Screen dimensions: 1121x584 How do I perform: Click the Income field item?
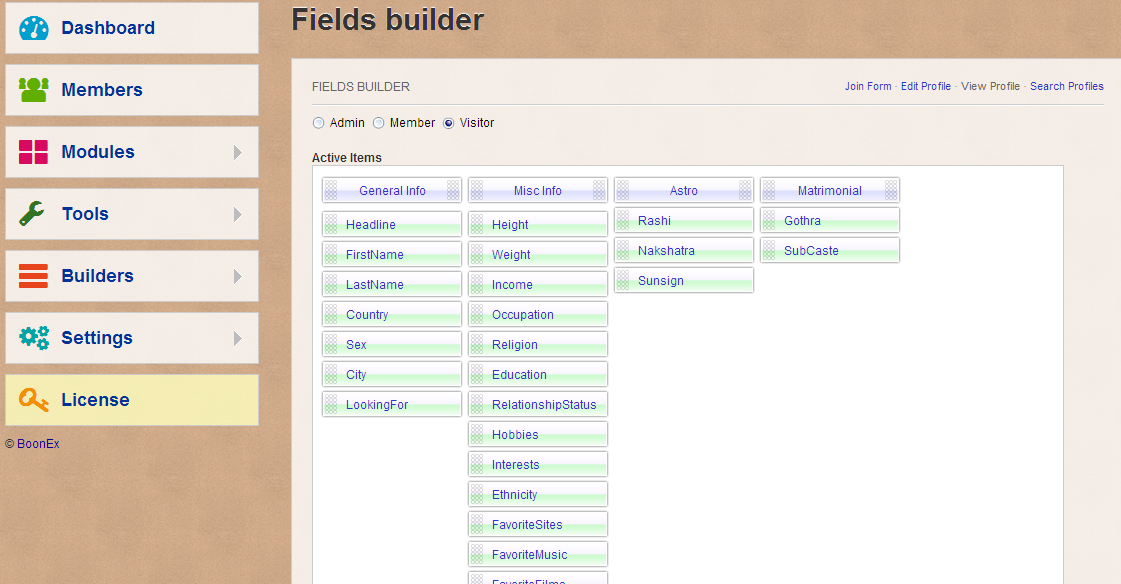click(x=538, y=284)
